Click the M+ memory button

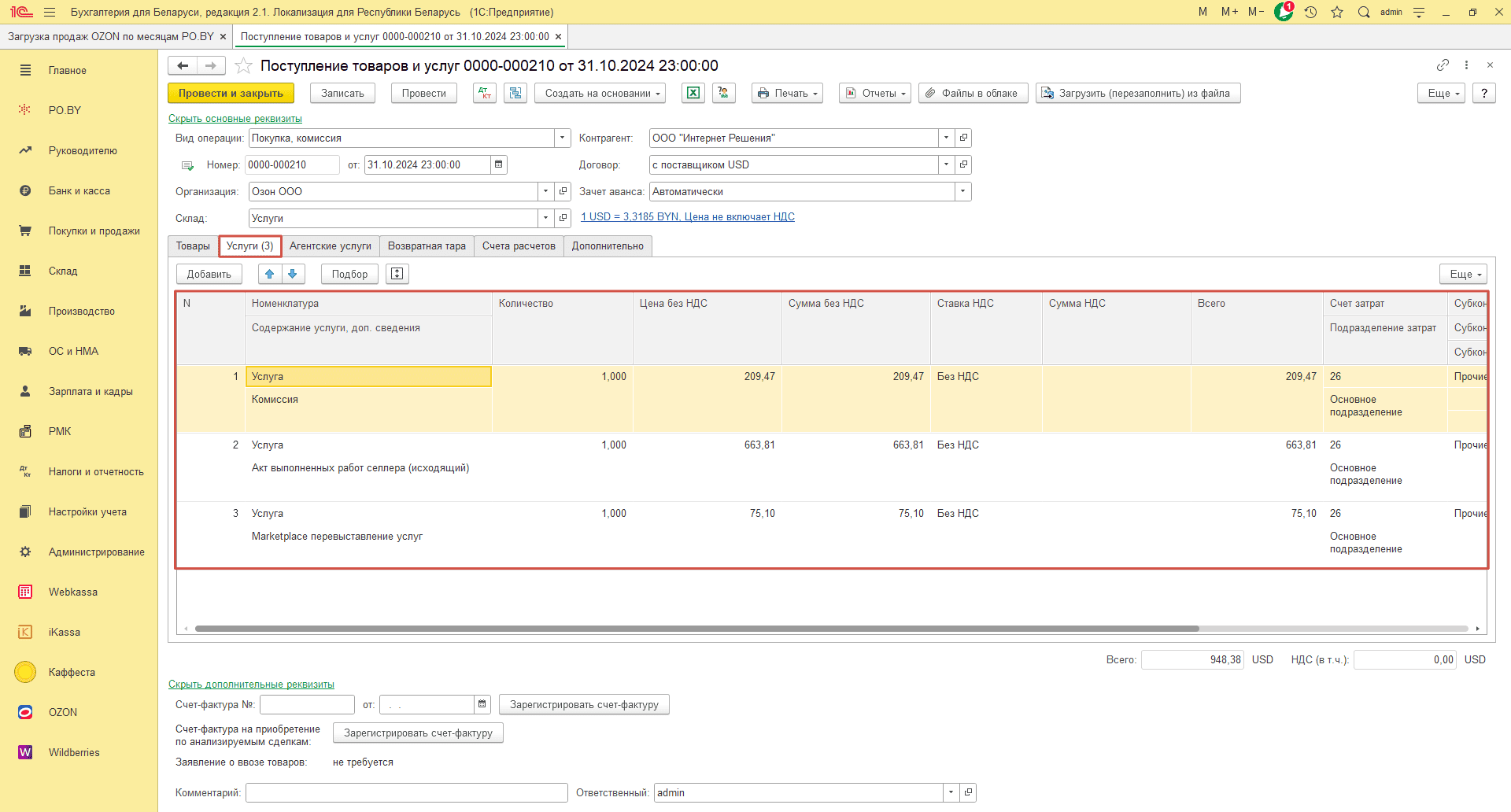pos(1229,12)
